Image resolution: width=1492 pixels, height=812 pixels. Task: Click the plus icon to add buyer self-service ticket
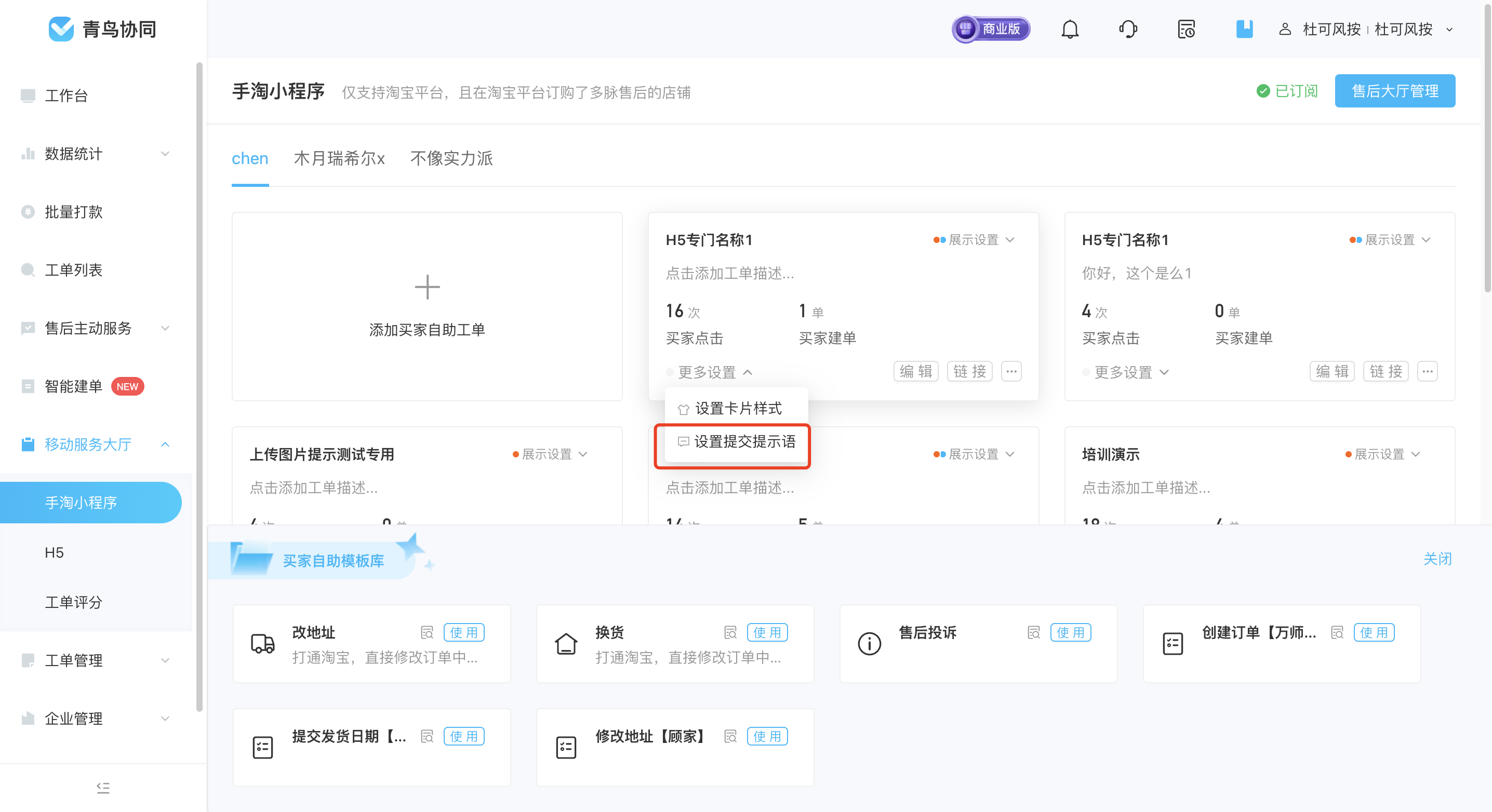coord(428,287)
